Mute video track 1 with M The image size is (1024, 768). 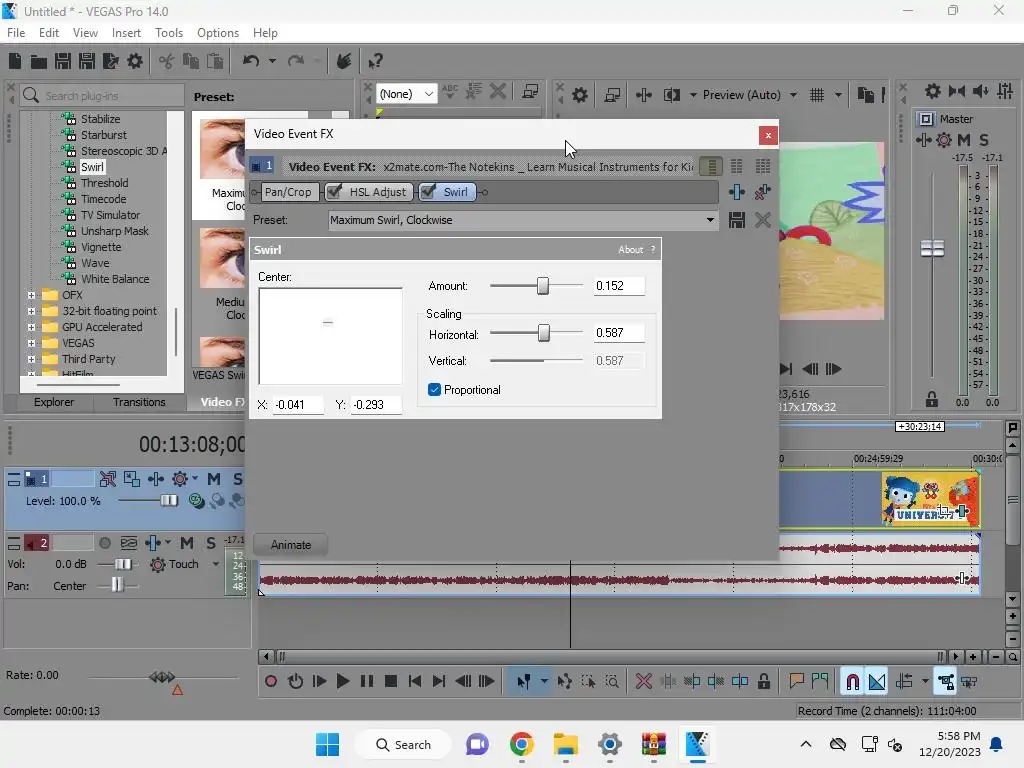pyautogui.click(x=214, y=479)
